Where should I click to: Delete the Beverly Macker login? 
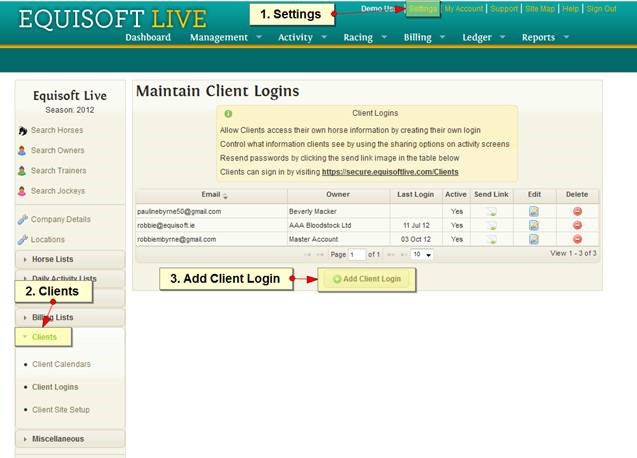[x=577, y=211]
